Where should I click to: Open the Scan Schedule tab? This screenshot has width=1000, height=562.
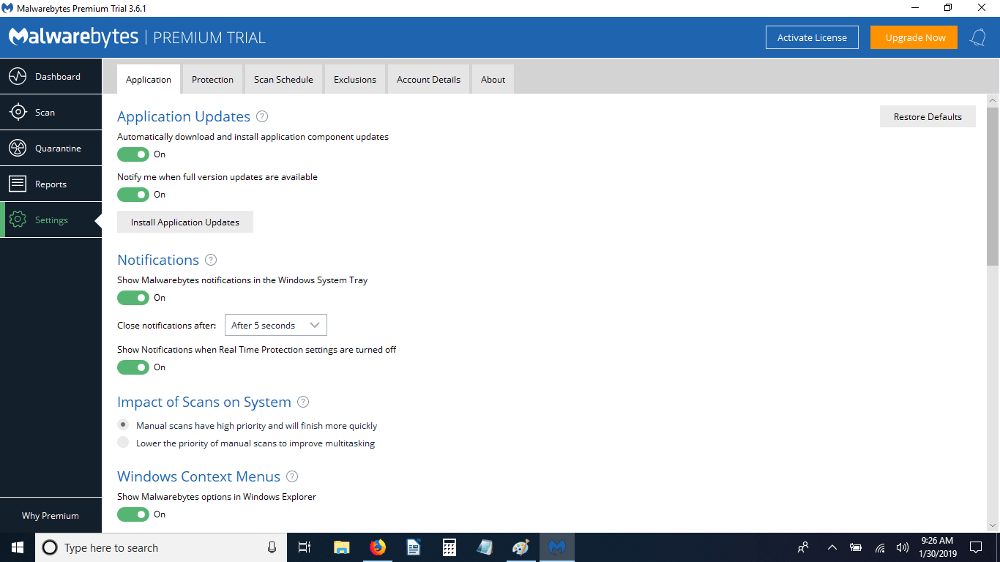284,80
